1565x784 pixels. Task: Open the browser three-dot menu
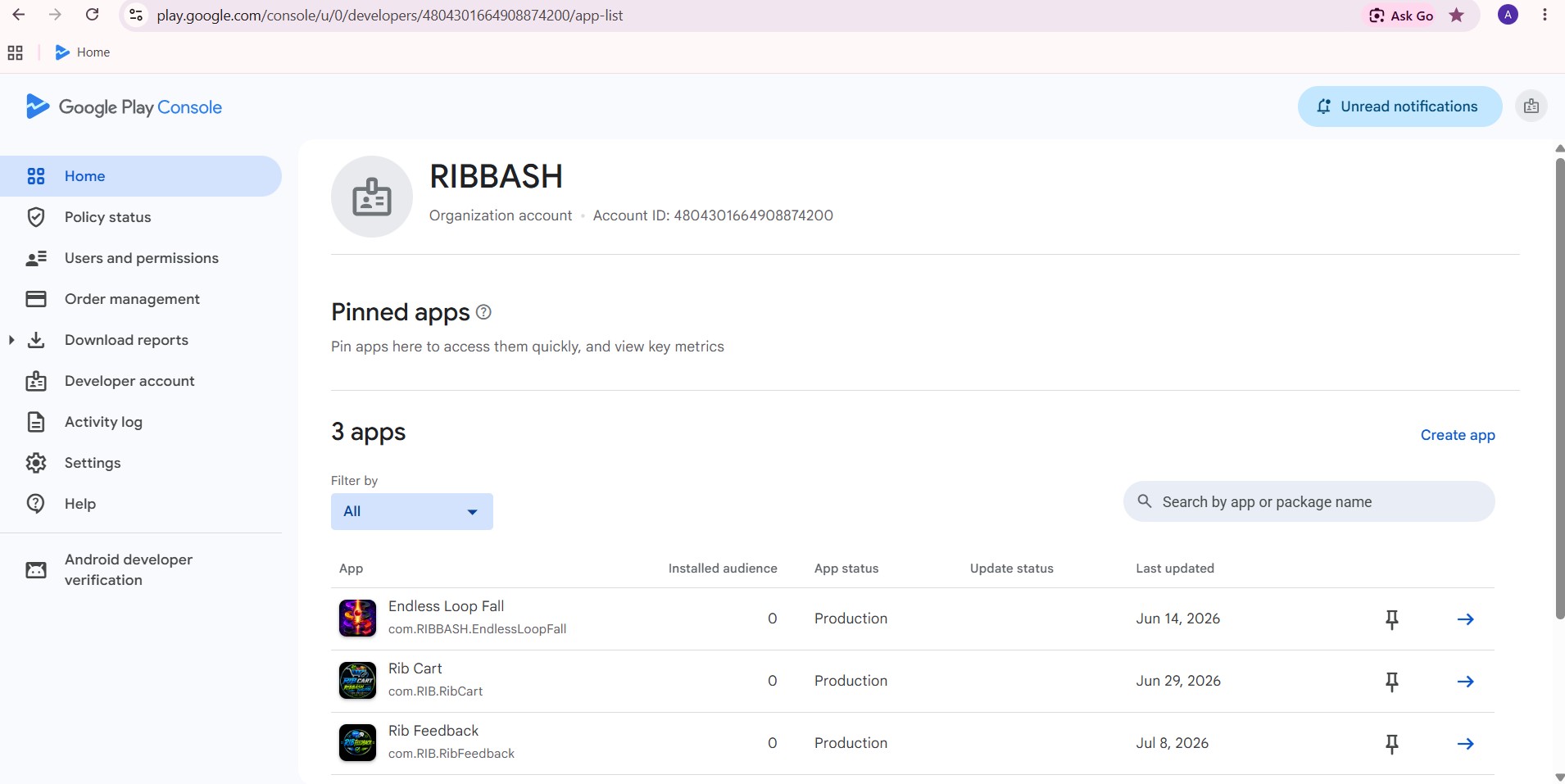click(1545, 15)
